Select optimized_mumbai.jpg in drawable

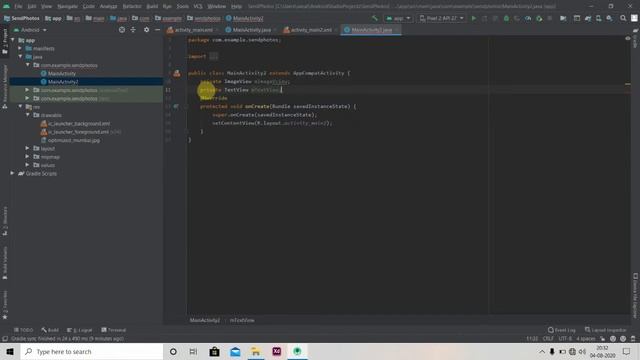[x=73, y=140]
